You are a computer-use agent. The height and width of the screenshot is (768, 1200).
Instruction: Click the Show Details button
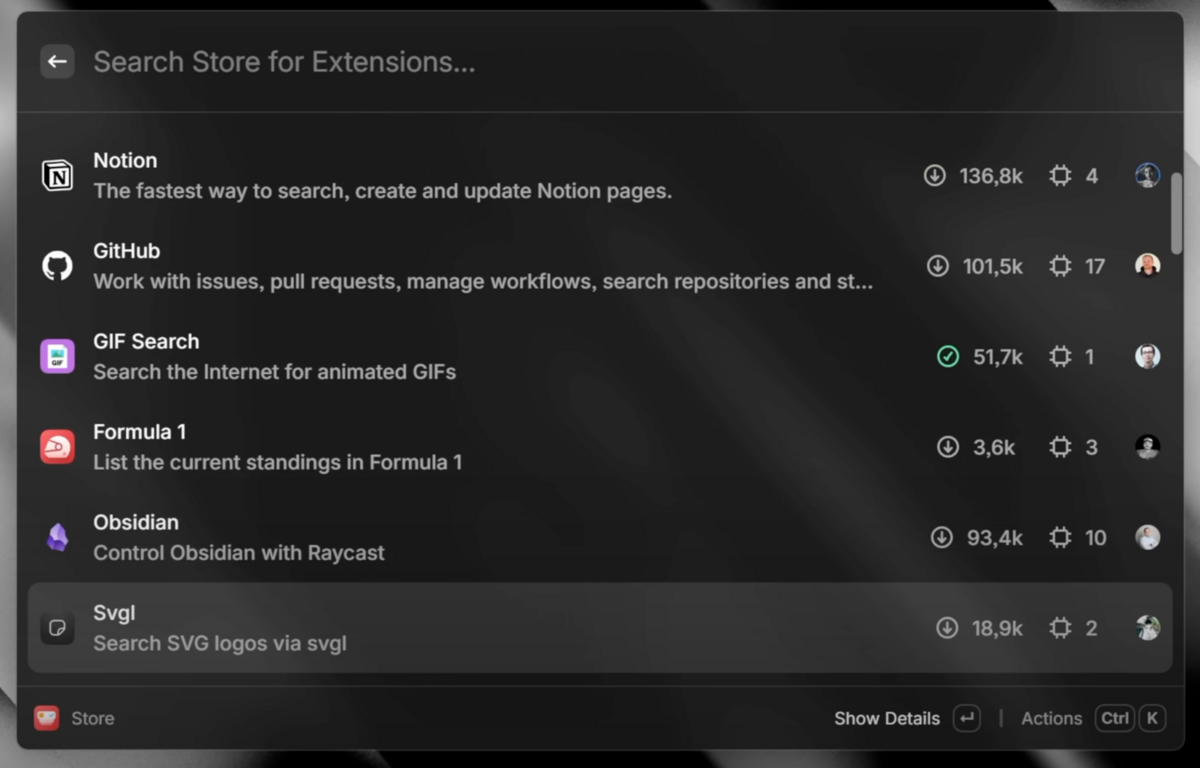coord(887,718)
